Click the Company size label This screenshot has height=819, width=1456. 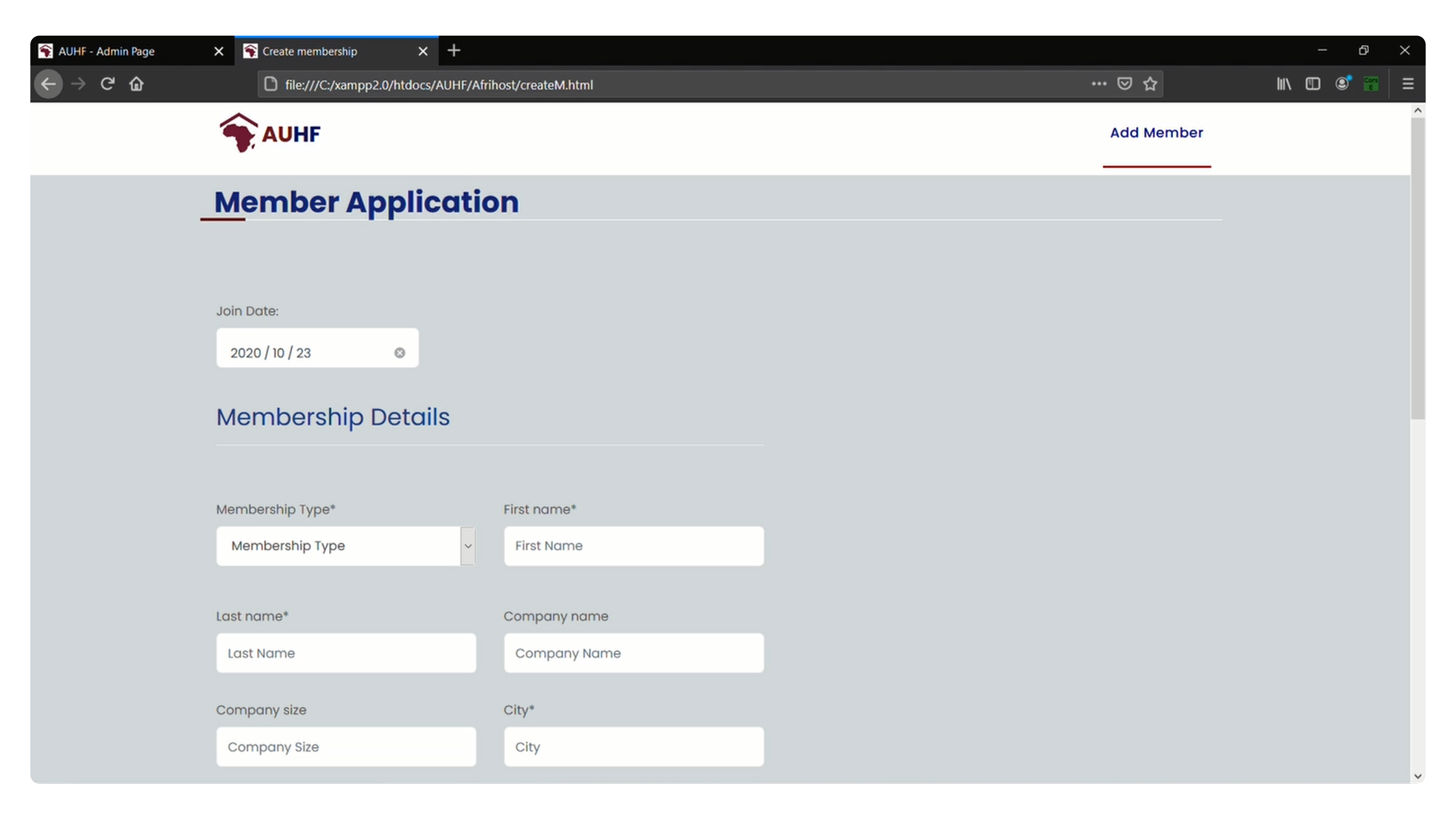pos(261,710)
